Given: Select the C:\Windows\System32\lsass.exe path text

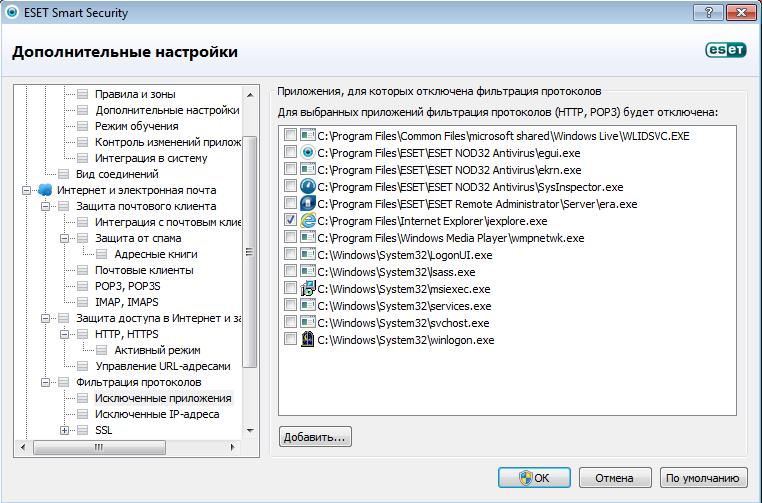Looking at the screenshot, I should [x=396, y=272].
